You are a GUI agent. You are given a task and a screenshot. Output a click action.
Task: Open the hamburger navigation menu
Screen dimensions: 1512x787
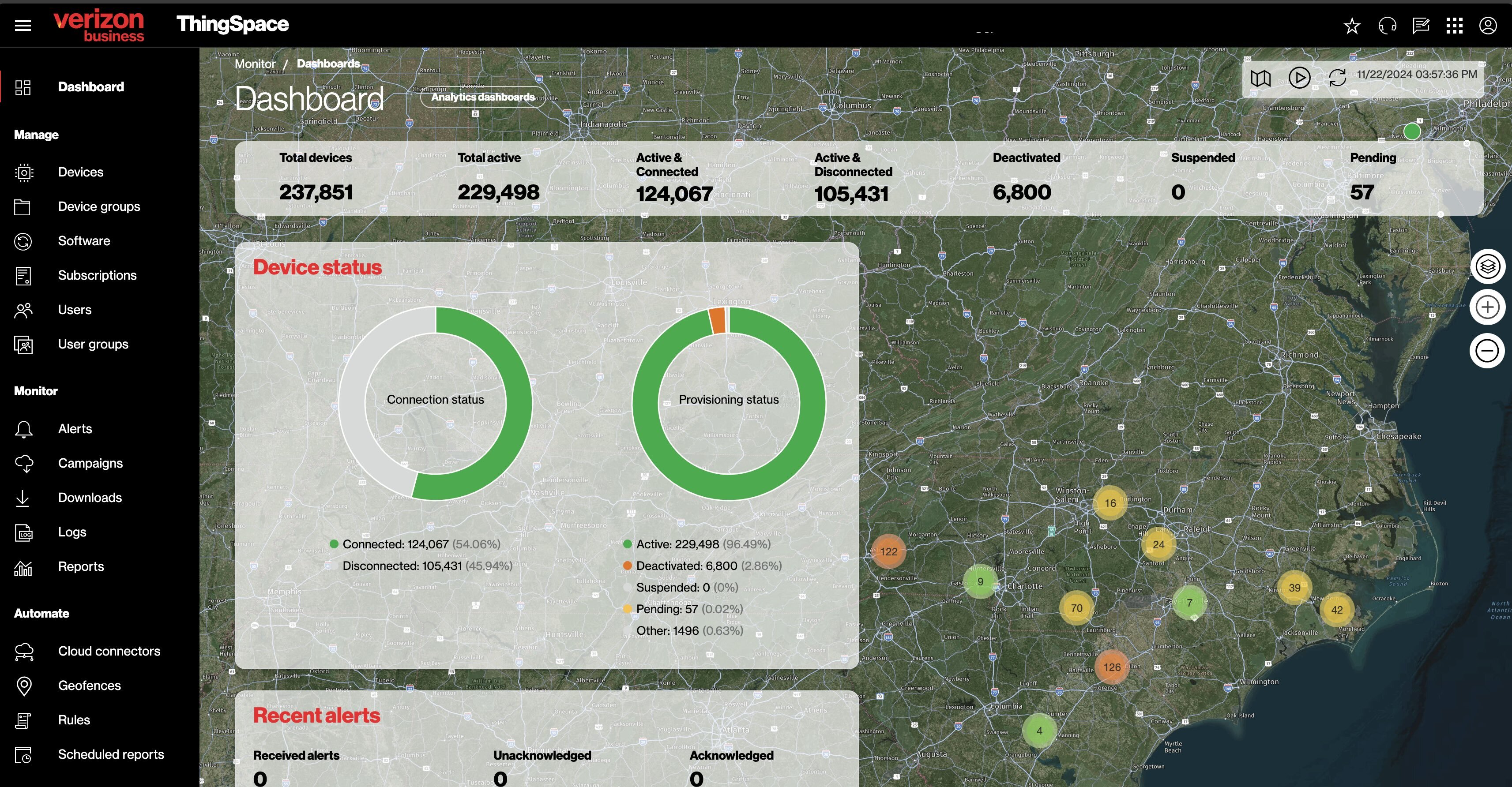[x=23, y=25]
